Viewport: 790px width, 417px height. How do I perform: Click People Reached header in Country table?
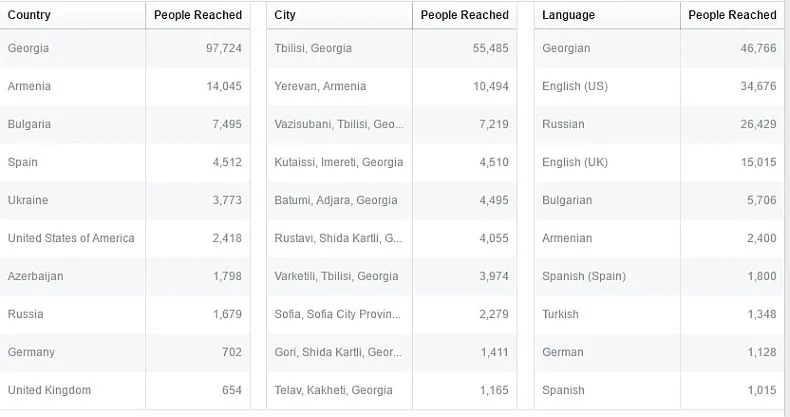[x=198, y=15]
